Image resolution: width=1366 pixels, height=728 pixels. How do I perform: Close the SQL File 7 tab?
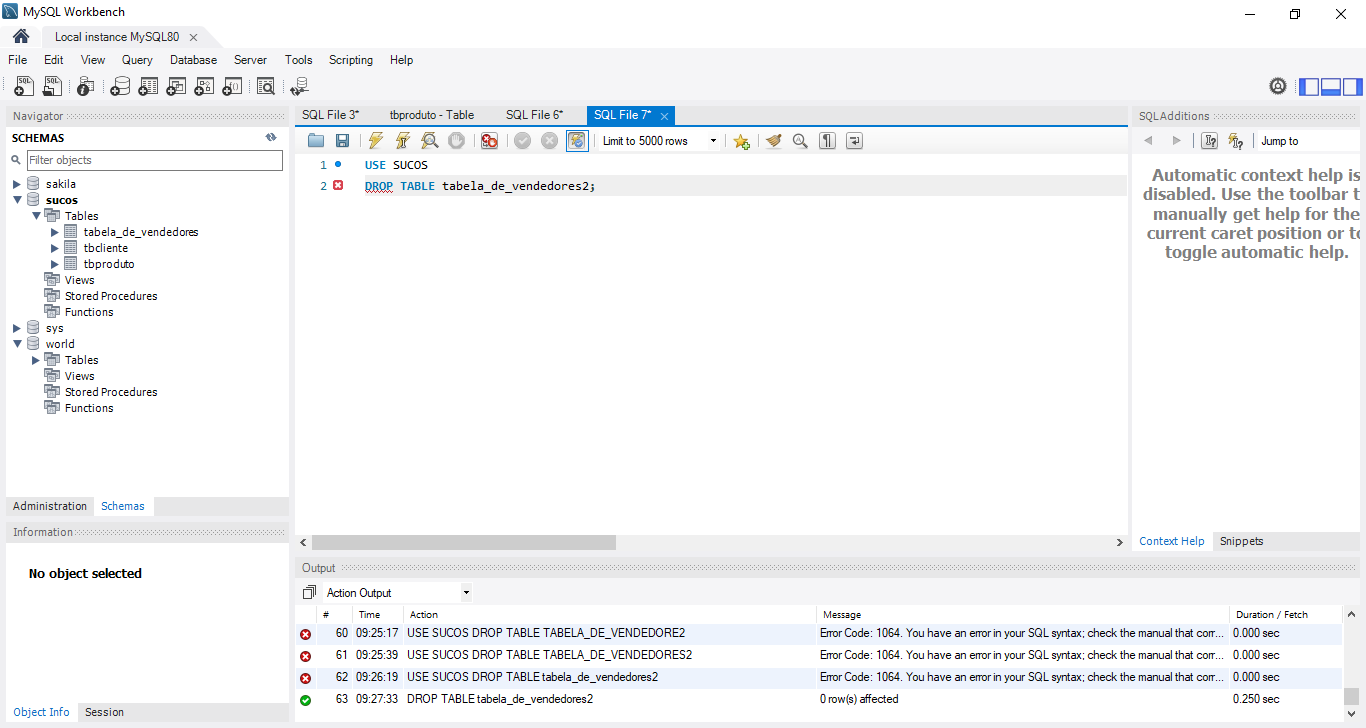664,116
